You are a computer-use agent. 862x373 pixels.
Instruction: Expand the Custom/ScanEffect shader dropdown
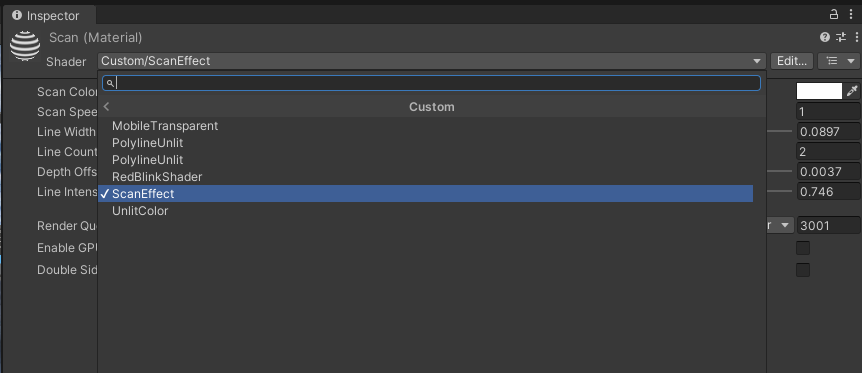pos(432,61)
